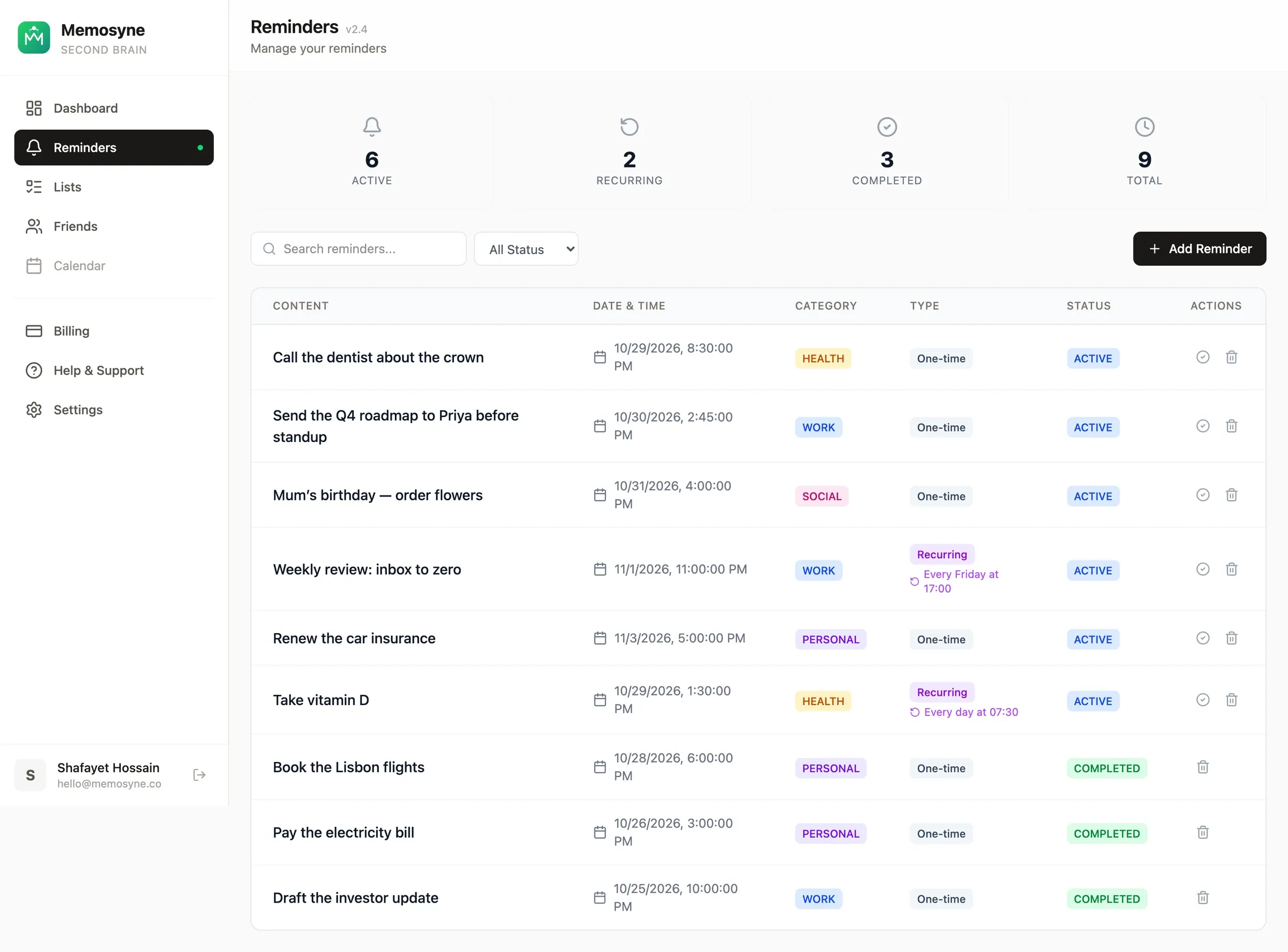1288x952 pixels.
Task: Mark 'Renew the car insurance' complete
Action: (x=1203, y=638)
